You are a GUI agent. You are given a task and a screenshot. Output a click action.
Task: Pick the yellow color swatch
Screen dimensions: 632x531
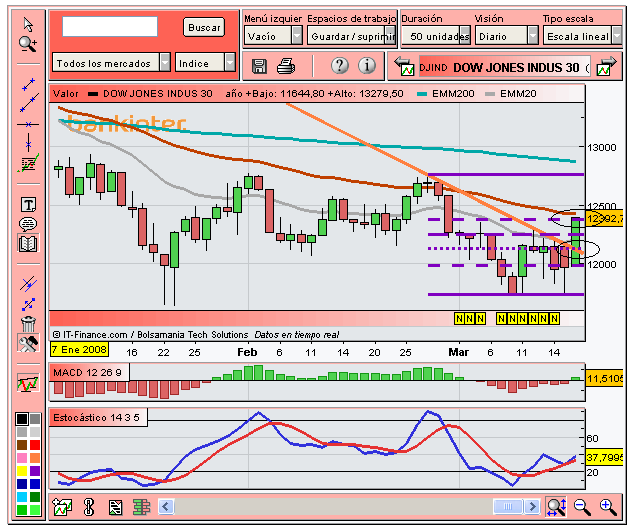22,471
